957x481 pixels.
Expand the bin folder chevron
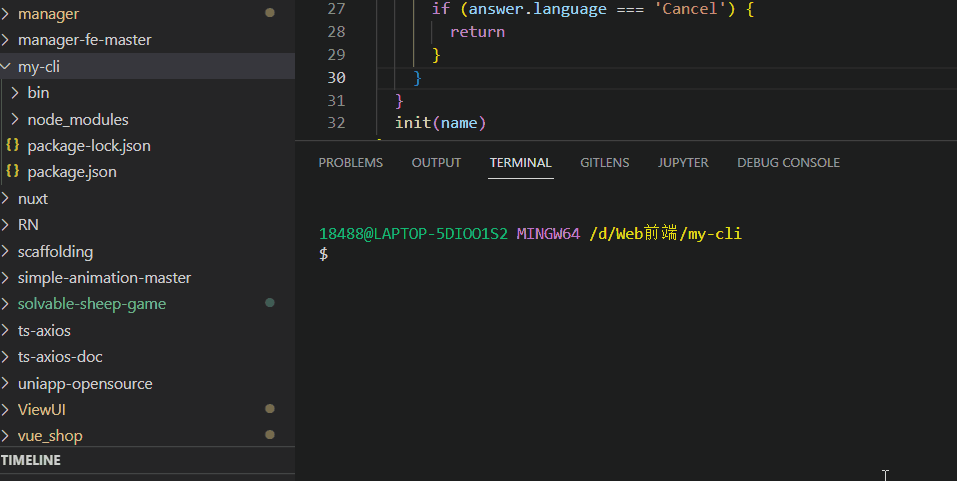coord(15,93)
